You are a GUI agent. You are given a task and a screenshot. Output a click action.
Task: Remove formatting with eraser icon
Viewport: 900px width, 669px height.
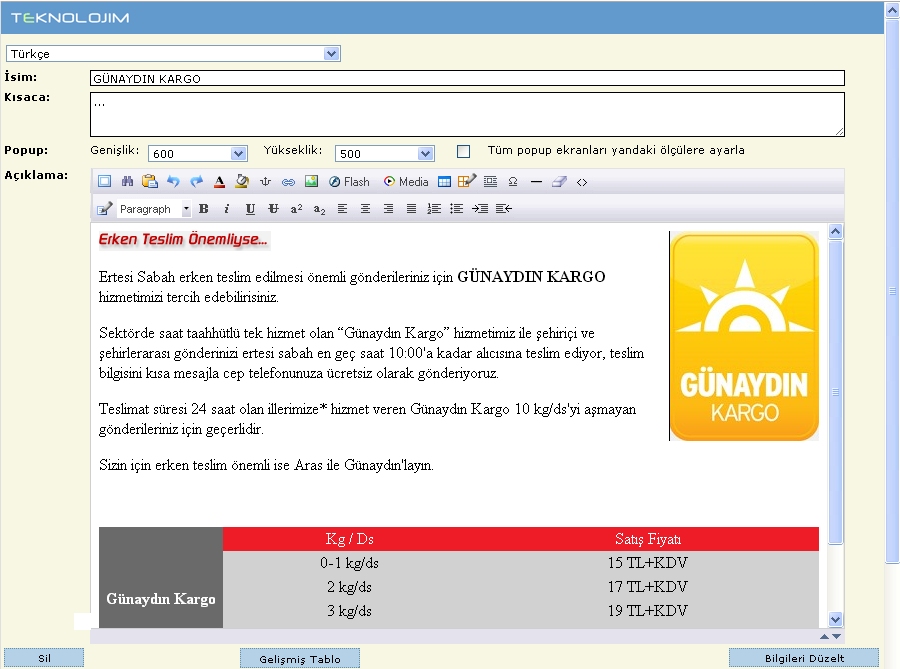pos(559,182)
